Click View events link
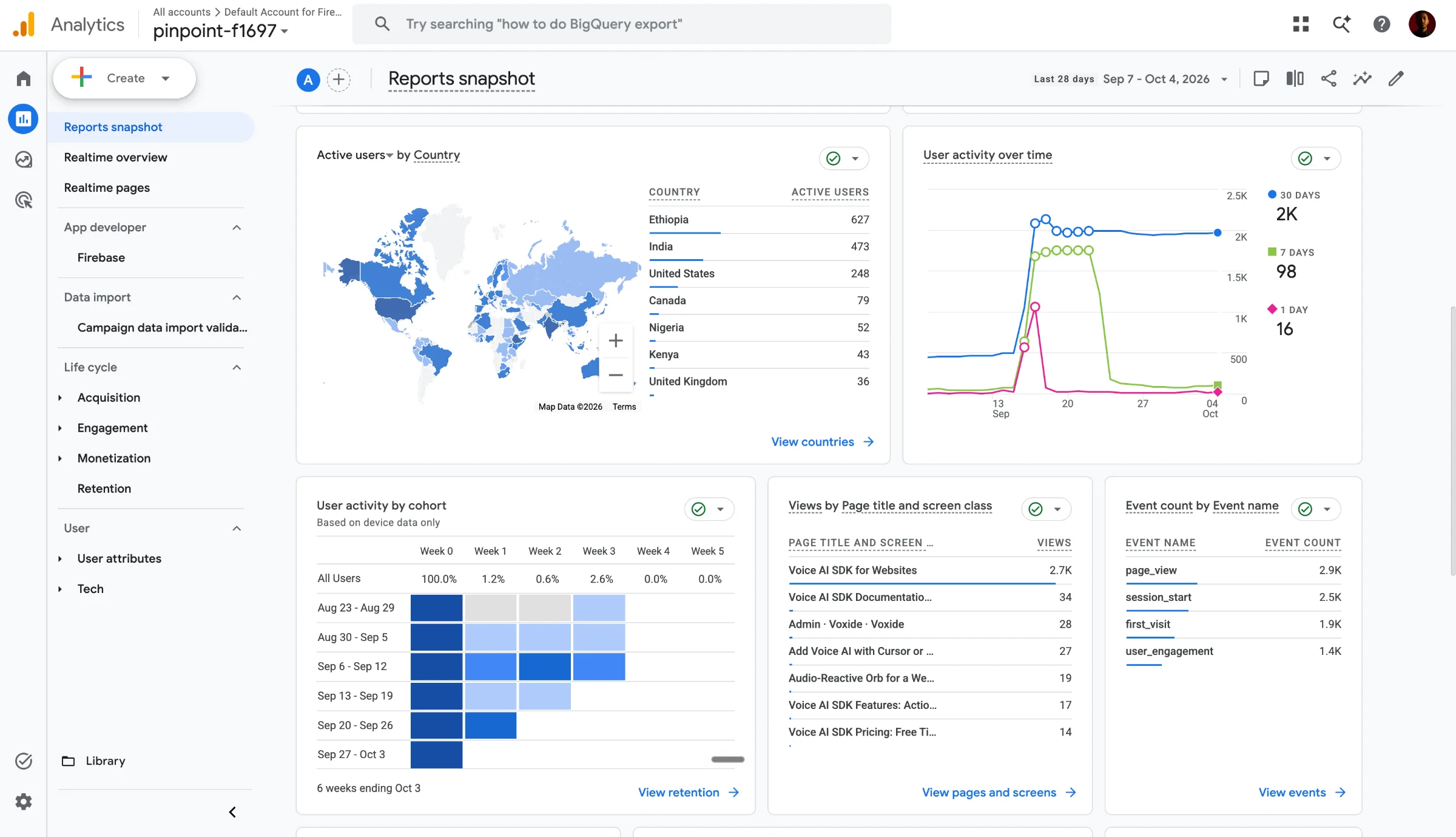This screenshot has height=837, width=1456. coord(1302,793)
